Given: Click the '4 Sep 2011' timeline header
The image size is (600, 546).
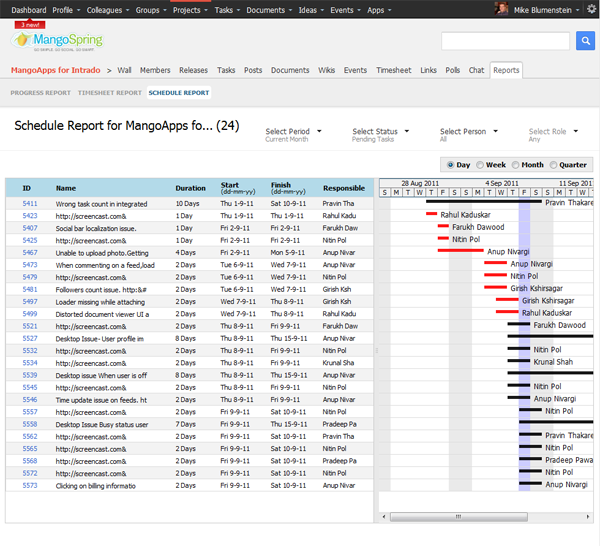Looking at the screenshot, I should [502, 183].
